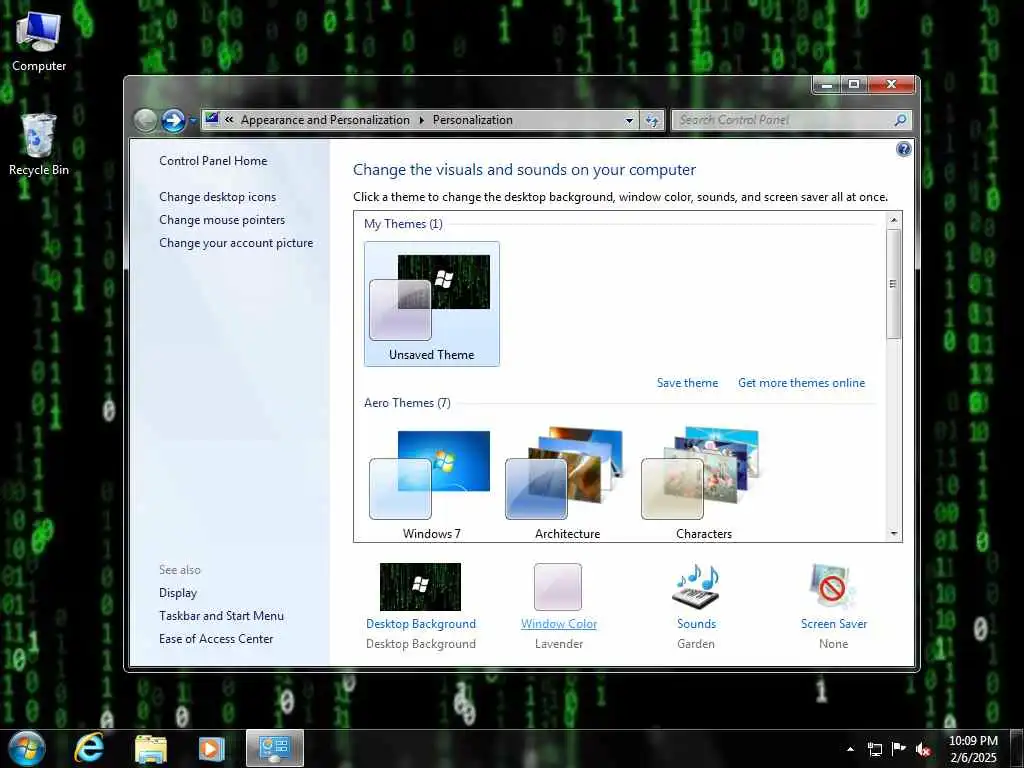Open the Sounds keyboard notes icon
Viewport: 1024px width, 768px height.
[x=696, y=586]
